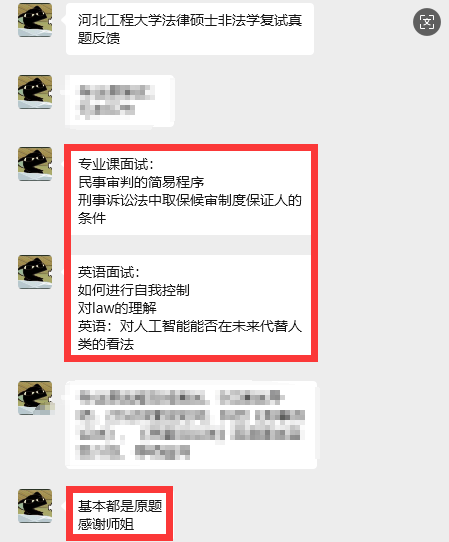
Task: Tap avatar next to short blurred message
Action: [x=35, y=92]
